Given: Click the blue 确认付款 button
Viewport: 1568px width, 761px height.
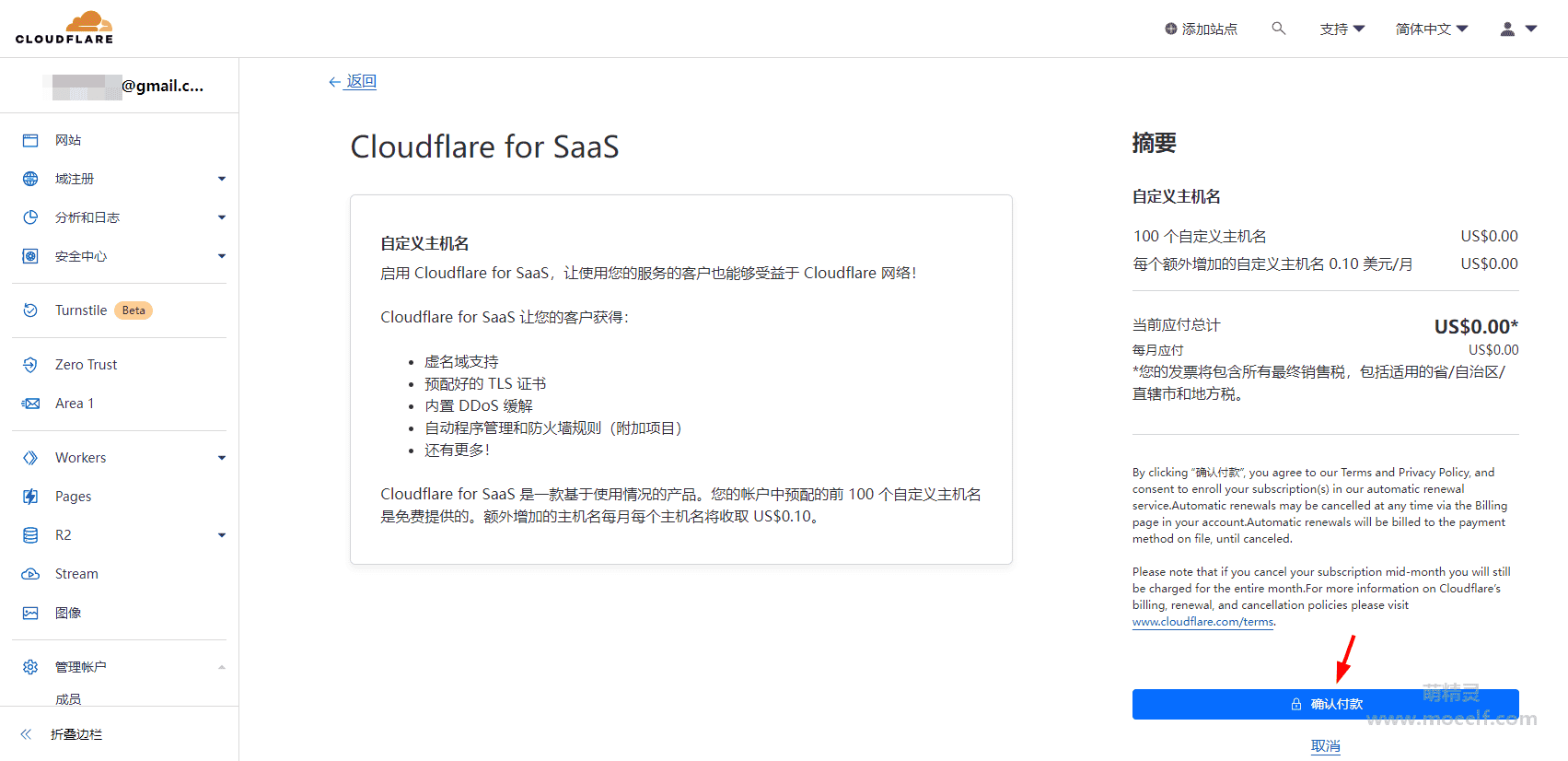Looking at the screenshot, I should [x=1326, y=704].
